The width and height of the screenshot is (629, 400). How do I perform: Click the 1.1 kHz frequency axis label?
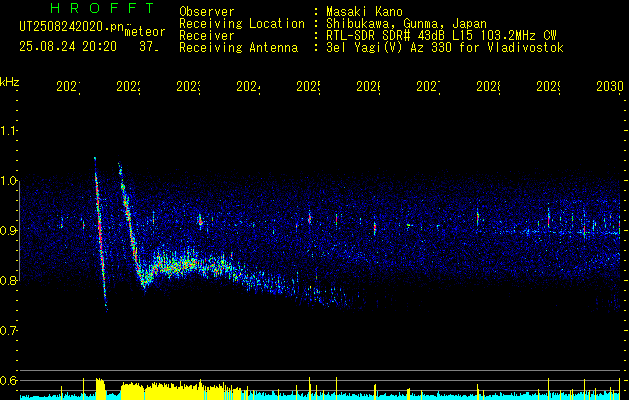(x=9, y=131)
